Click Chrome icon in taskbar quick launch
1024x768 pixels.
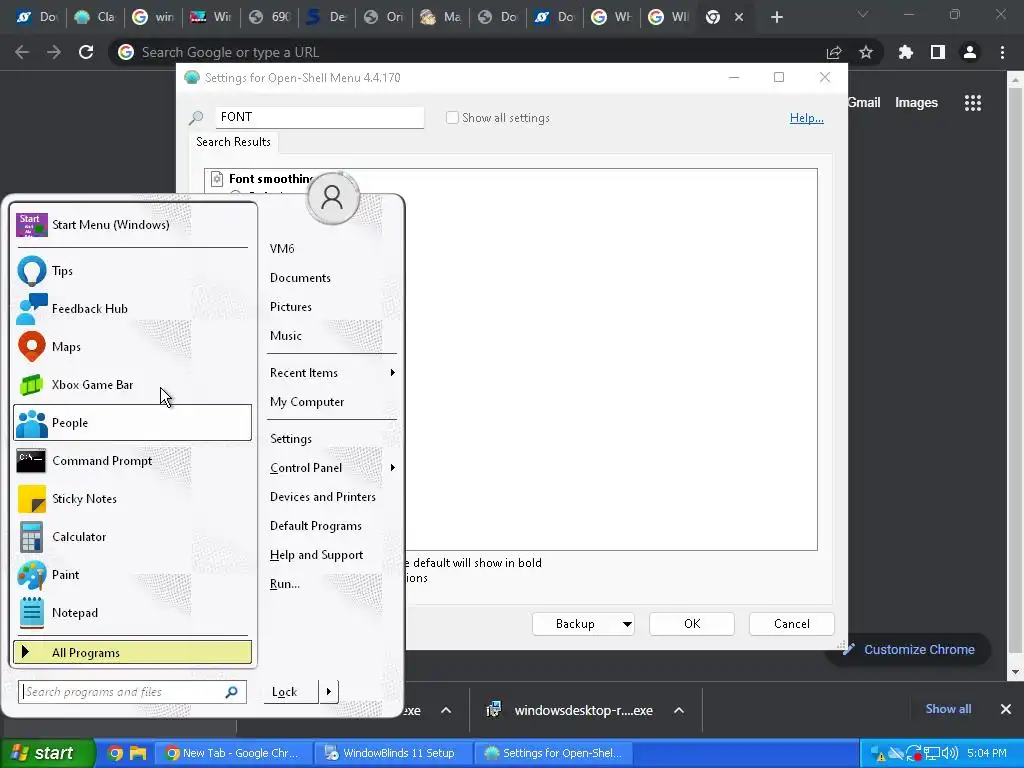[x=115, y=753]
